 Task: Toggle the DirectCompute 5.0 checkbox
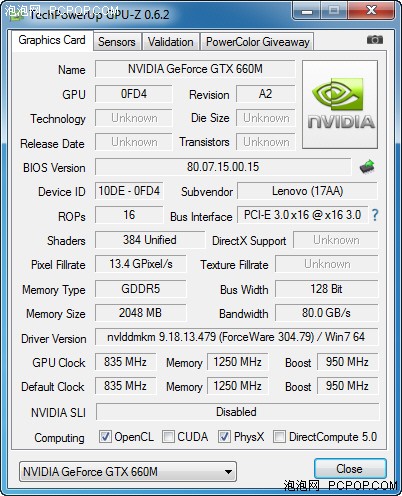pyautogui.click(x=279, y=436)
